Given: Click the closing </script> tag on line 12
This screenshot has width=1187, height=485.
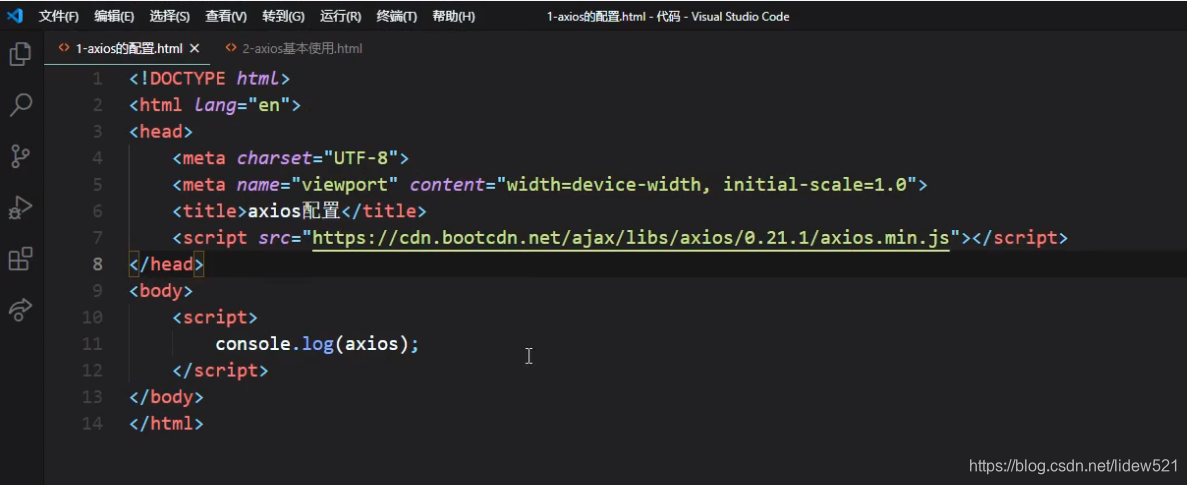Looking at the screenshot, I should (x=220, y=371).
